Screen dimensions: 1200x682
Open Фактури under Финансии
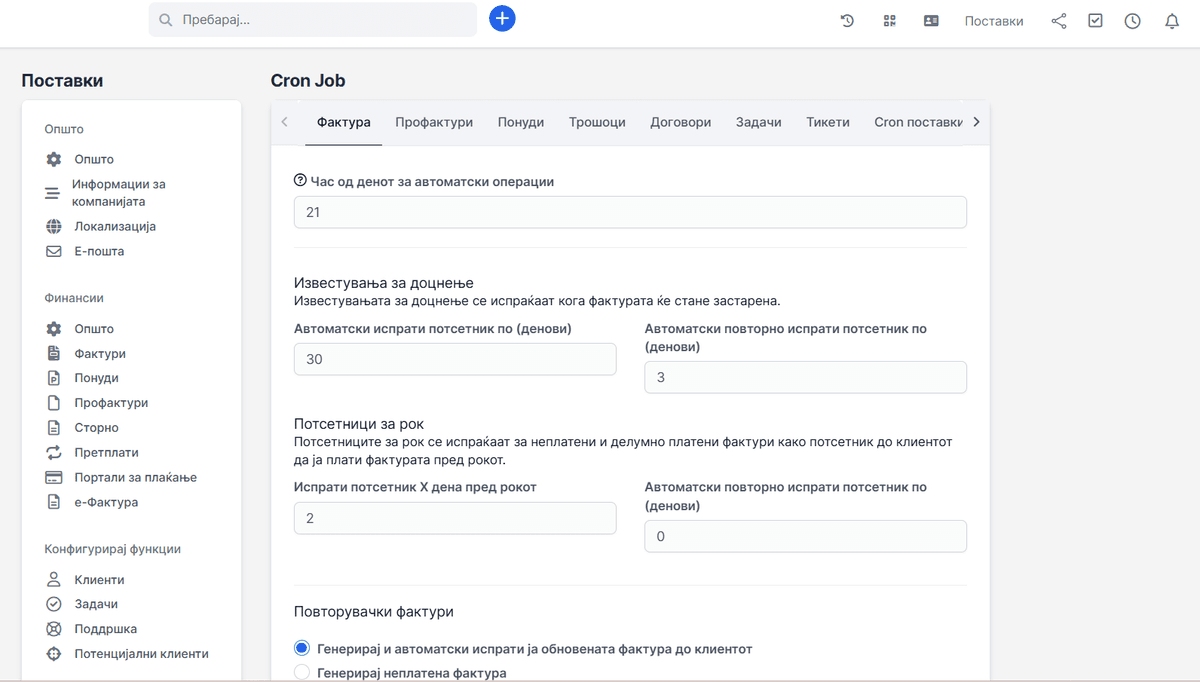point(100,354)
